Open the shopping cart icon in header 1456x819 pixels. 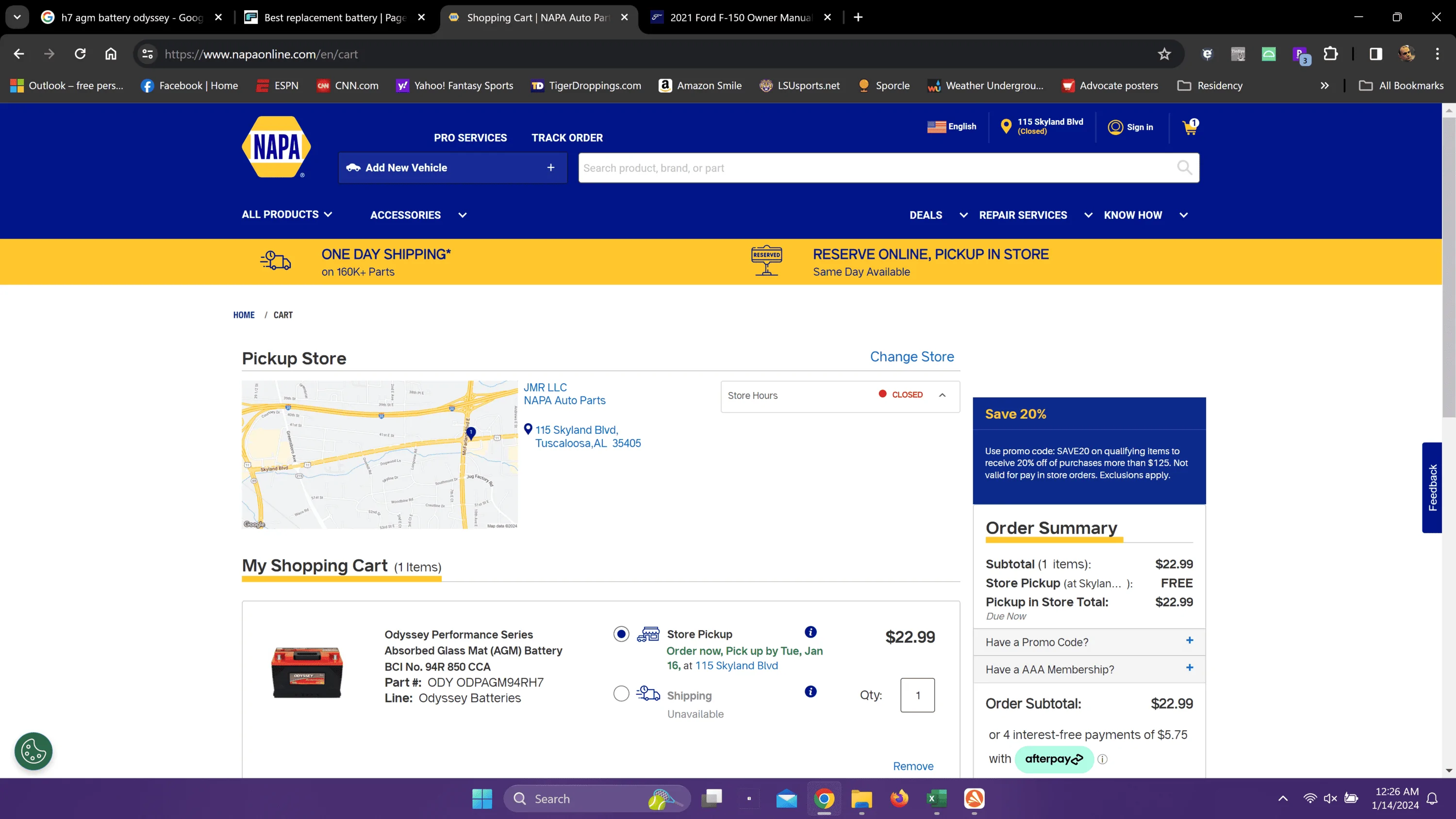pyautogui.click(x=1190, y=127)
